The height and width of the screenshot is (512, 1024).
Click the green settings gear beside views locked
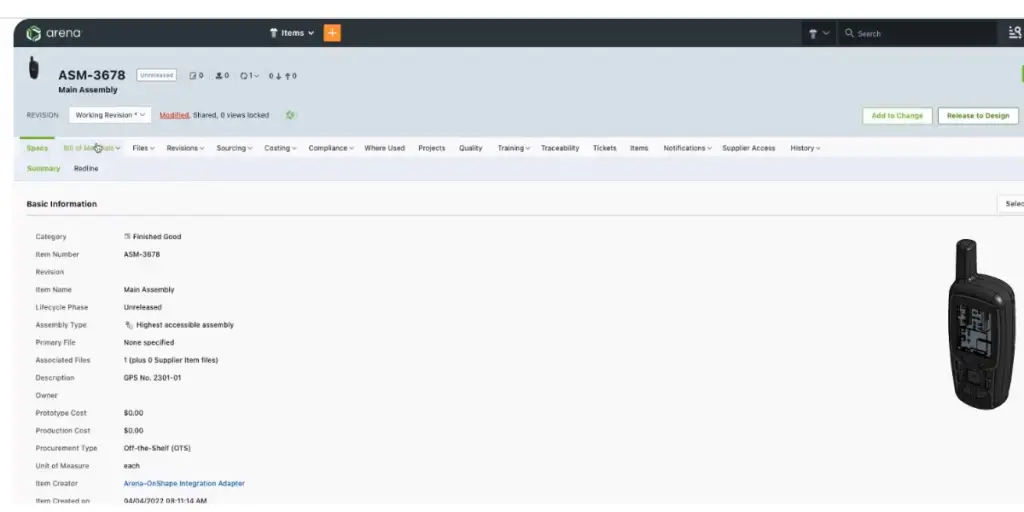click(x=290, y=115)
